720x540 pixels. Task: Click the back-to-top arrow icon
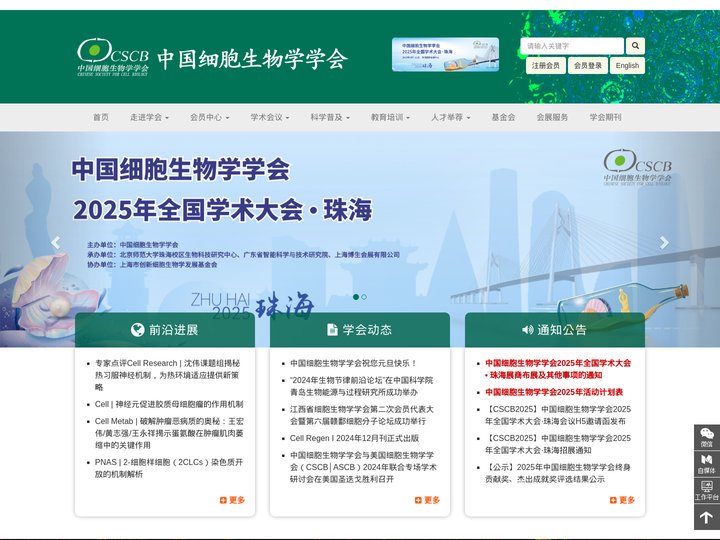(707, 517)
